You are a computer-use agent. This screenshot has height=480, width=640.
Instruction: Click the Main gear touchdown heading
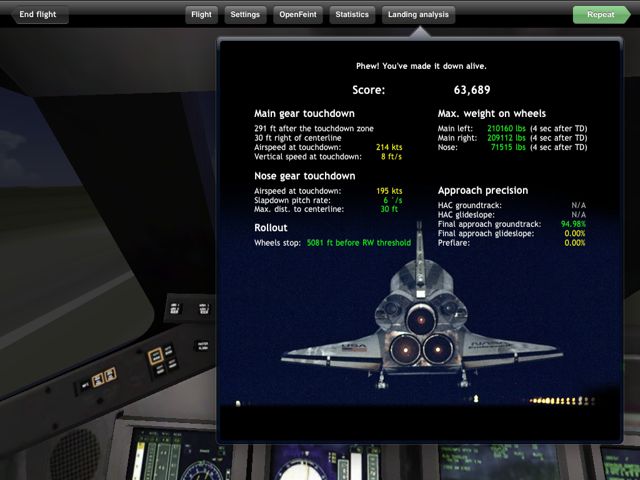(x=304, y=113)
